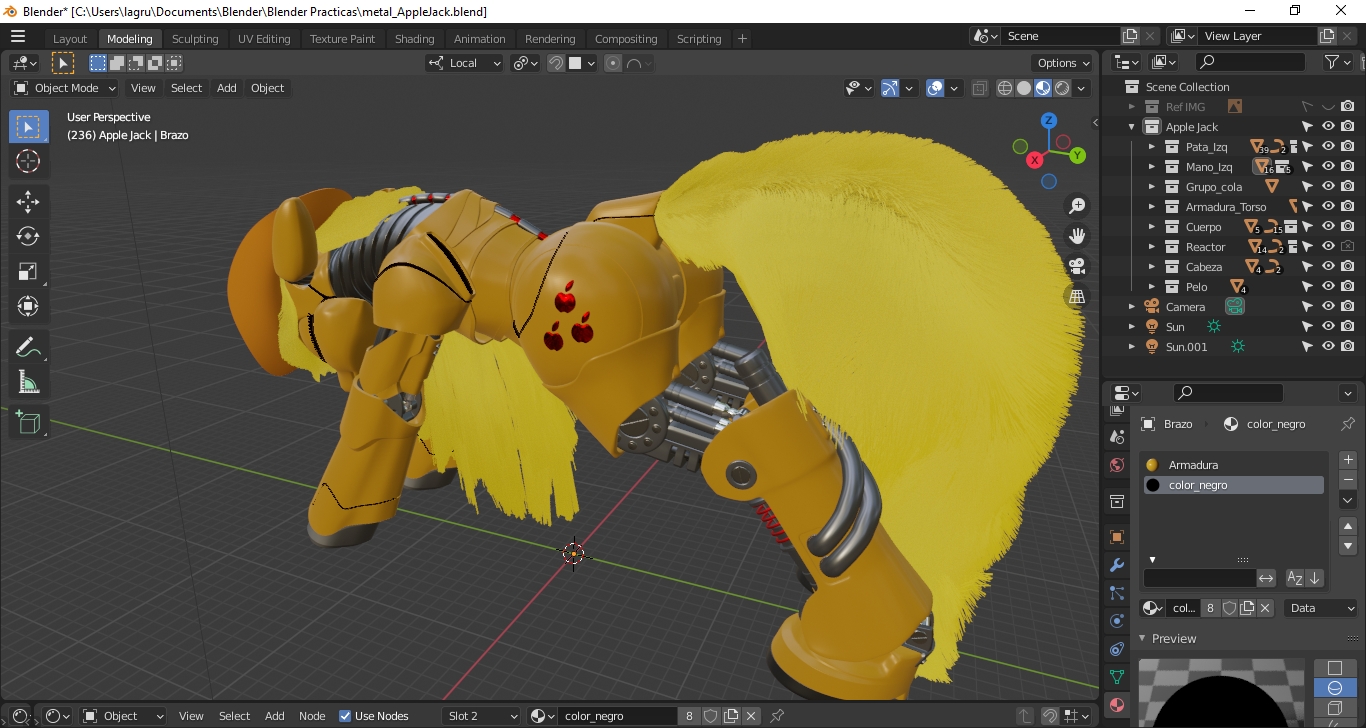This screenshot has width=1366, height=728.
Task: Enable X-ray transparency toggle
Action: [979, 88]
